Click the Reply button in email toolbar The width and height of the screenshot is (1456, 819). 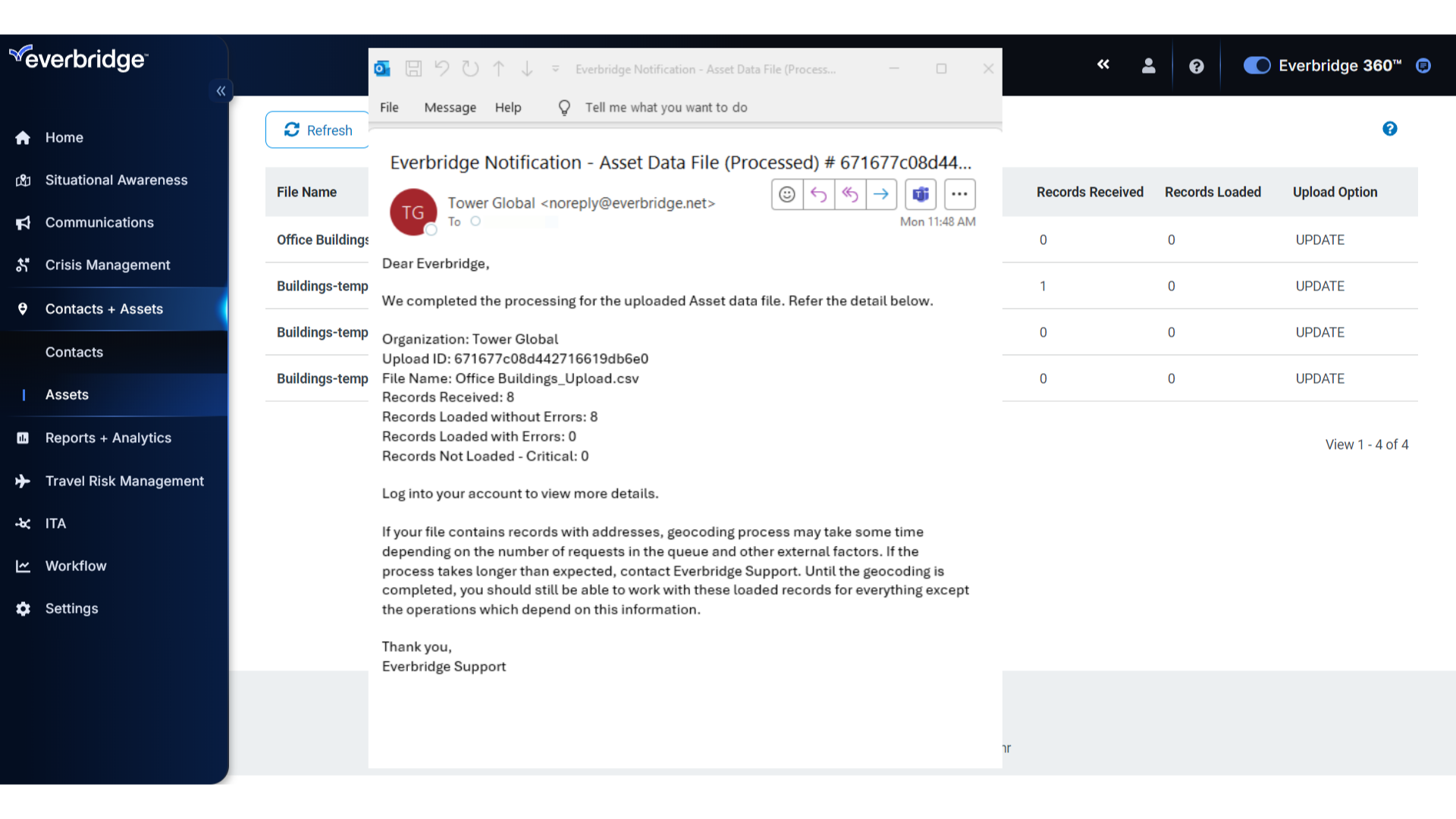[818, 194]
